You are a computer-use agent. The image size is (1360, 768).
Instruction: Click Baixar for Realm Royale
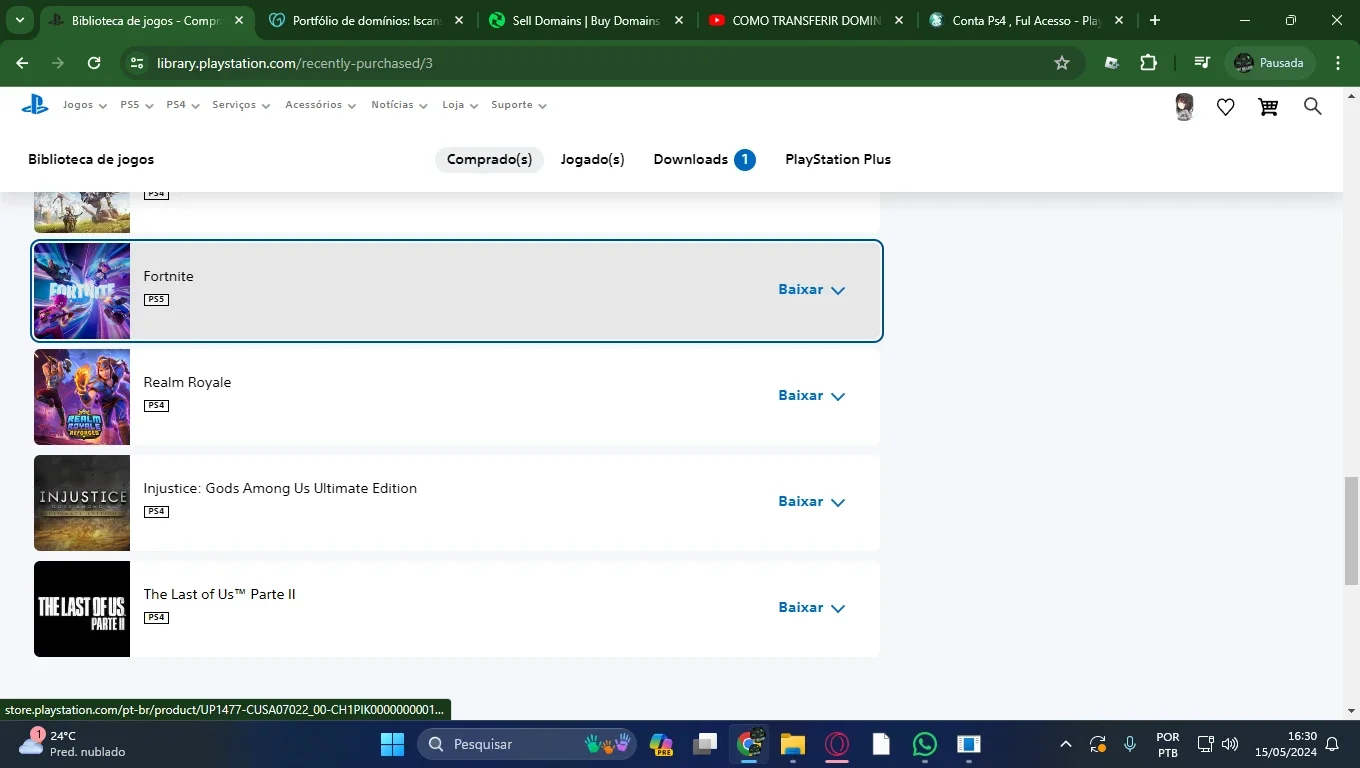[812, 396]
